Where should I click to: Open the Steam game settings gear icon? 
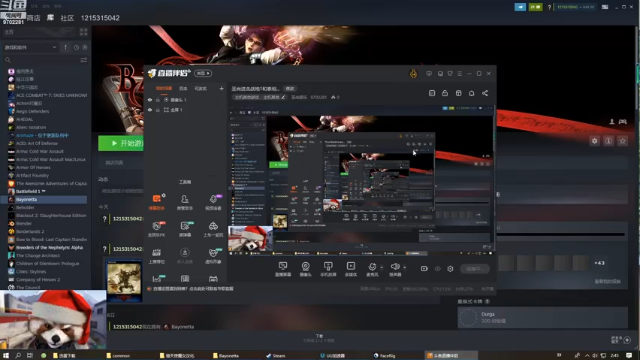(594, 141)
